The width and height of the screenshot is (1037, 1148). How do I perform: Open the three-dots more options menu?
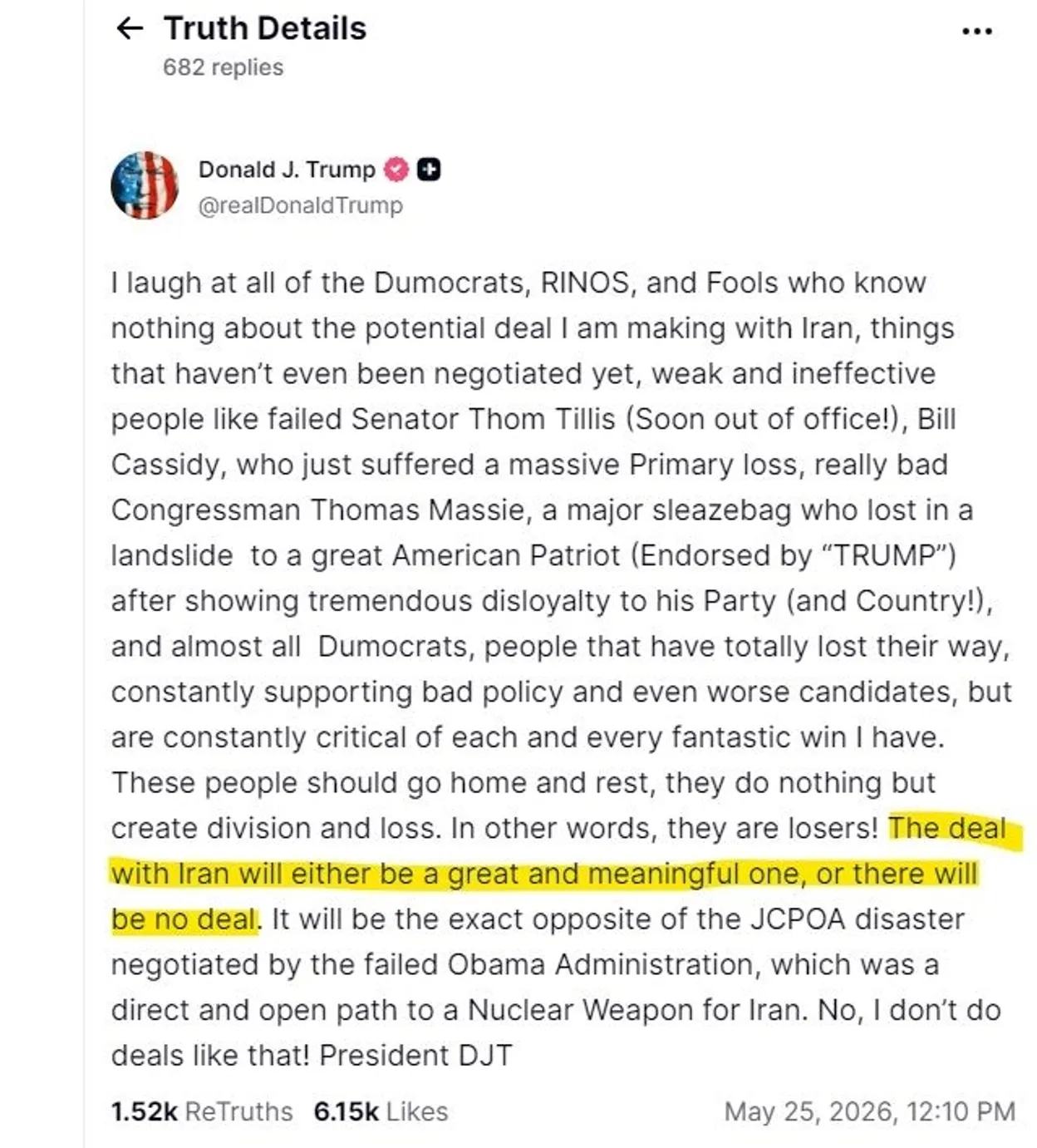(977, 32)
